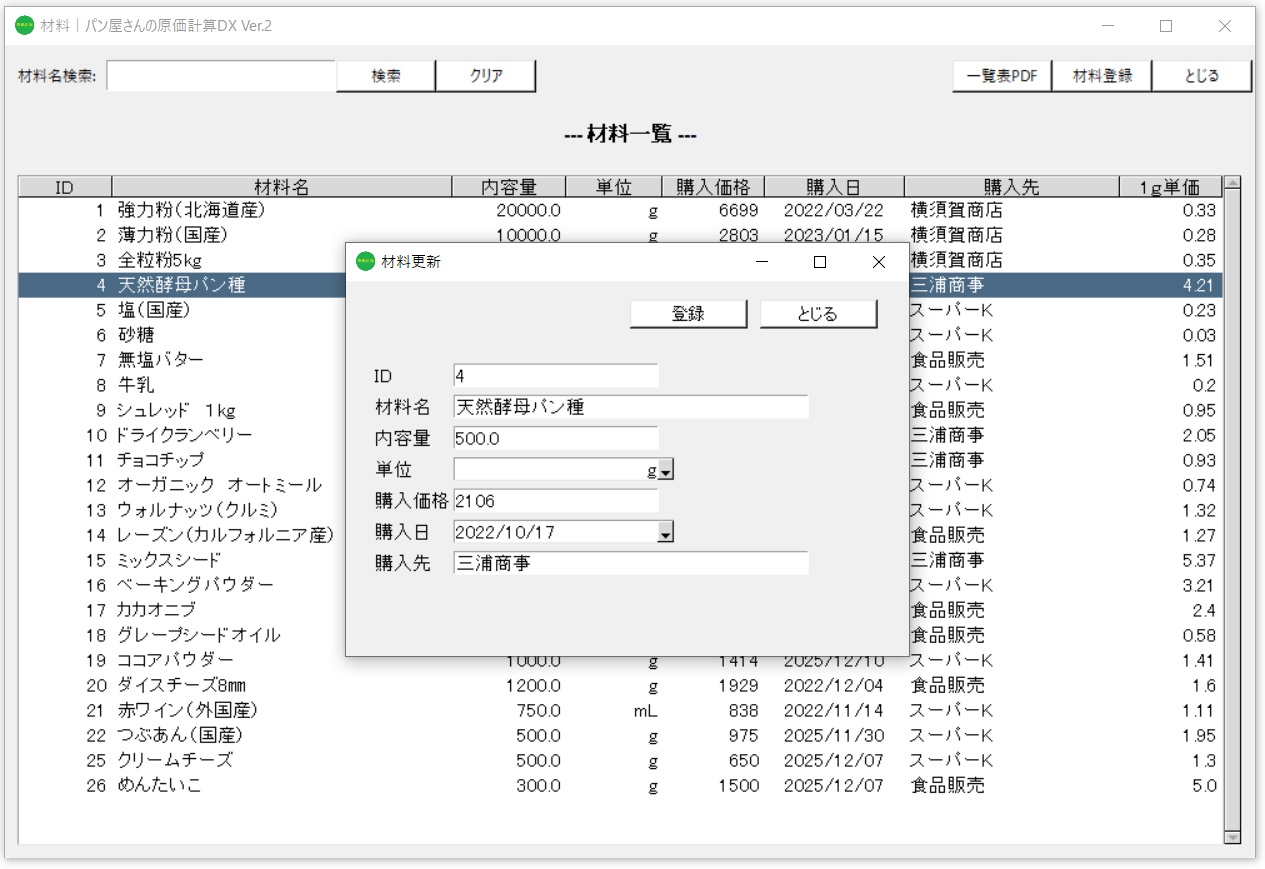The height and width of the screenshot is (869, 1265).
Task: Click the クリア clear button
Action: [x=486, y=75]
